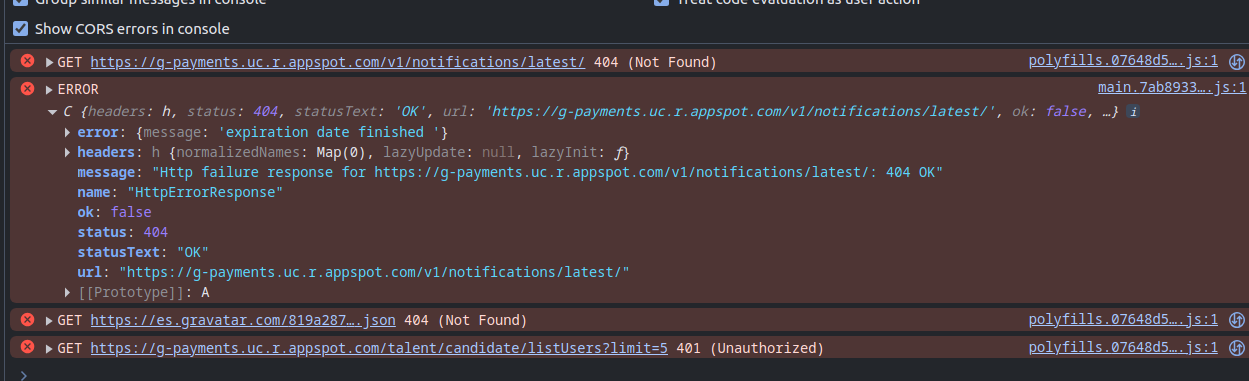Open polyfills source link for gravatar error
1249x381 pixels.
[1123, 320]
